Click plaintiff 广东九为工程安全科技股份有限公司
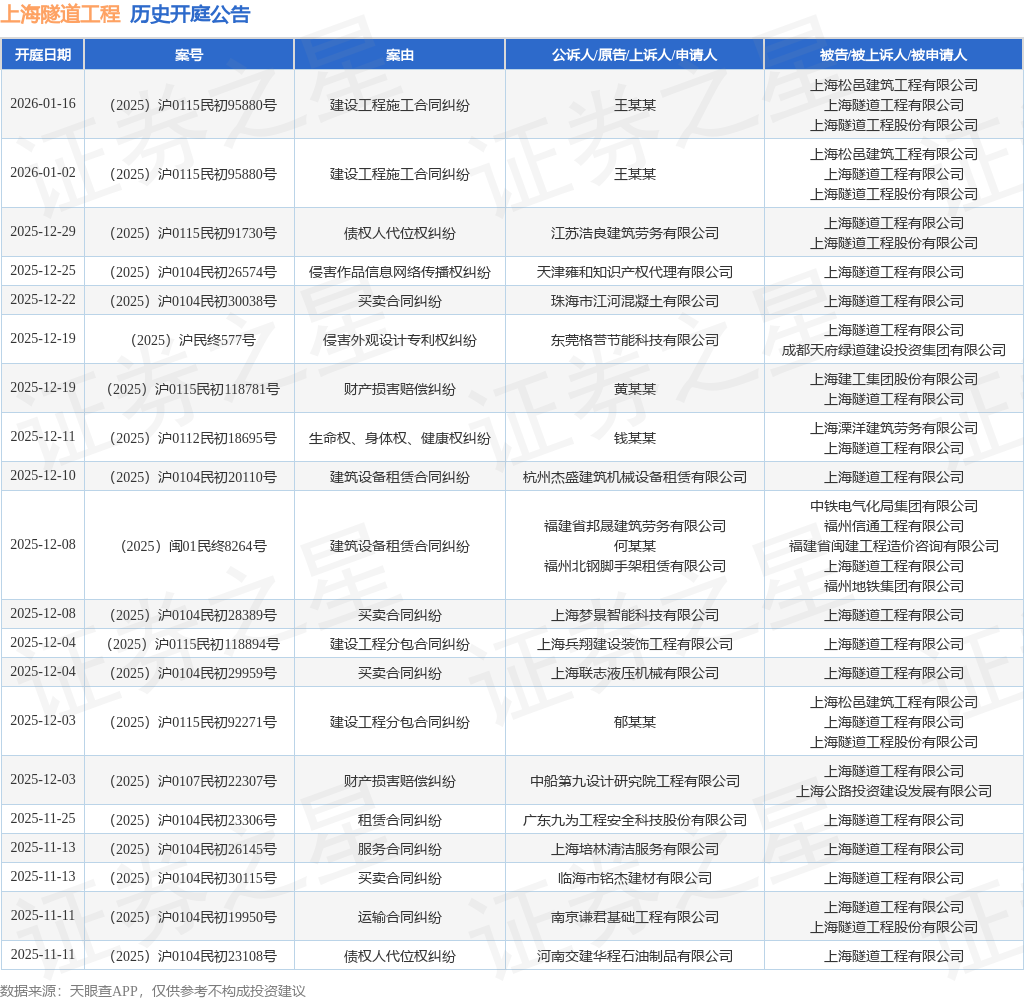 coord(635,820)
